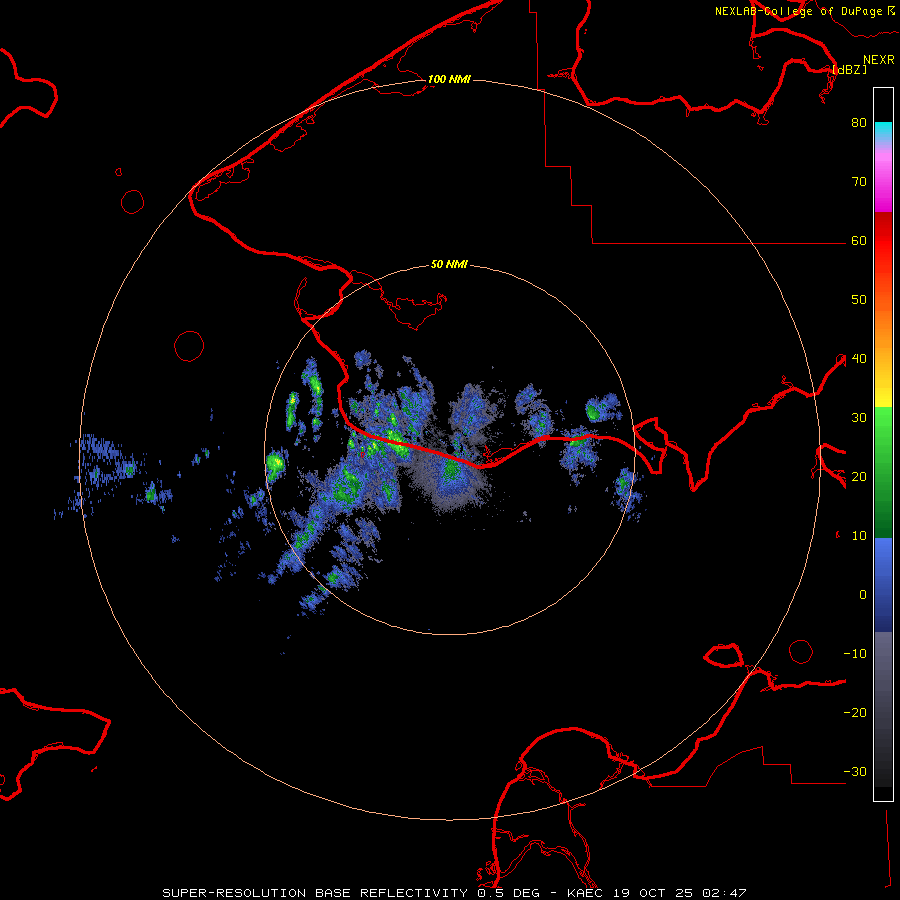Click the -10 dBZ value on the color scale

point(855,654)
